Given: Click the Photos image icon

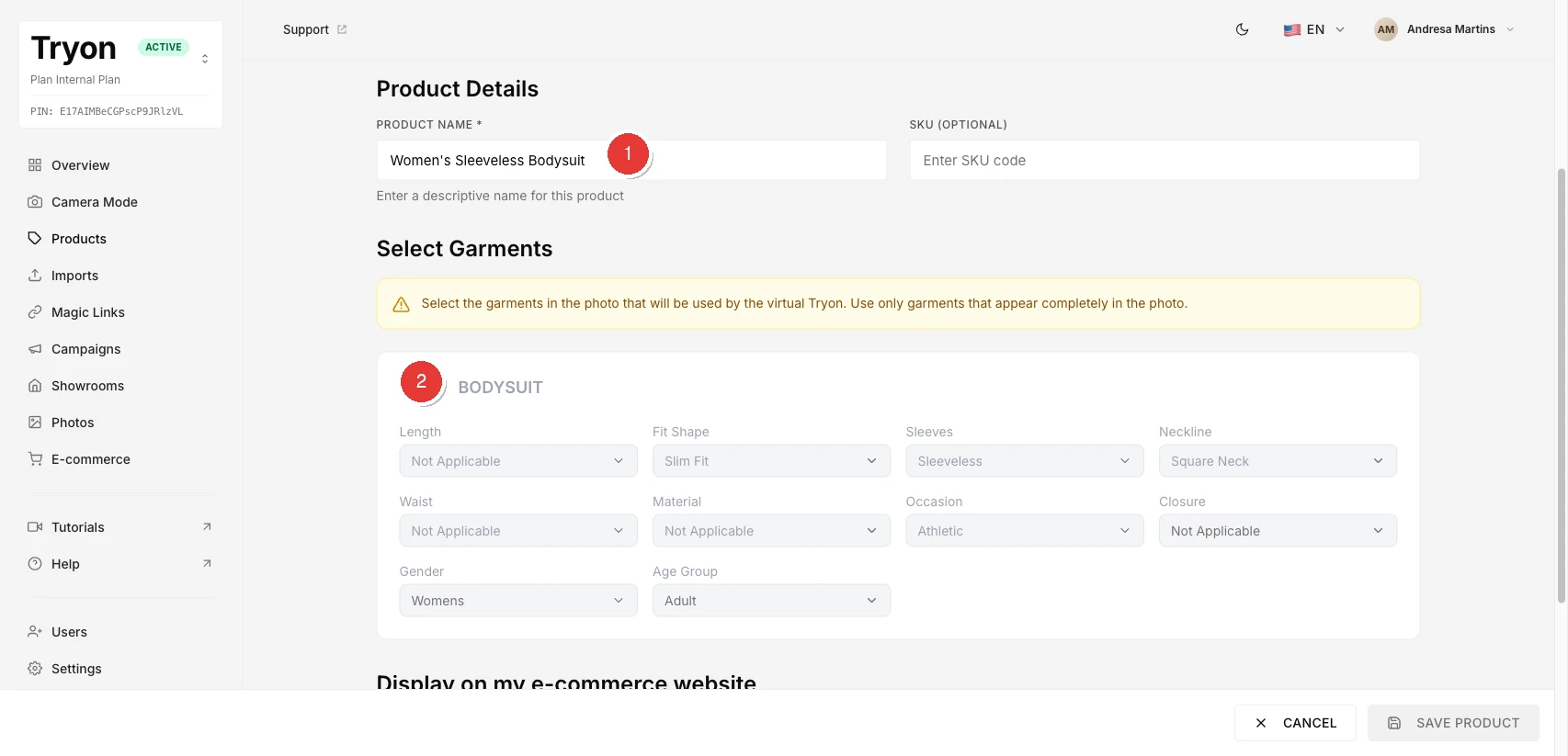Looking at the screenshot, I should 35,423.
